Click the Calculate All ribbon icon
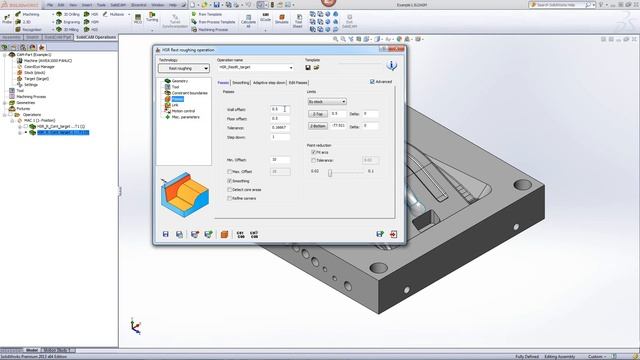 pos(248,21)
